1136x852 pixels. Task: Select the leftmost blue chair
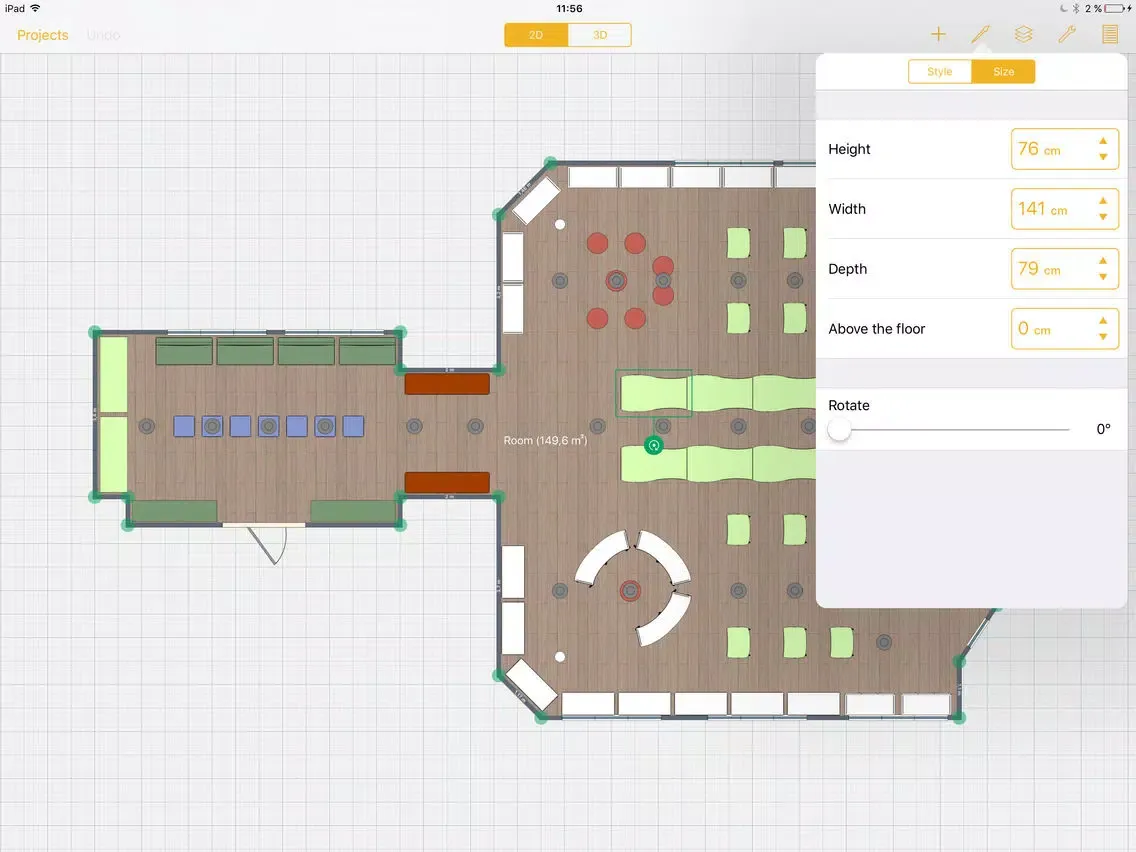pyautogui.click(x=184, y=426)
